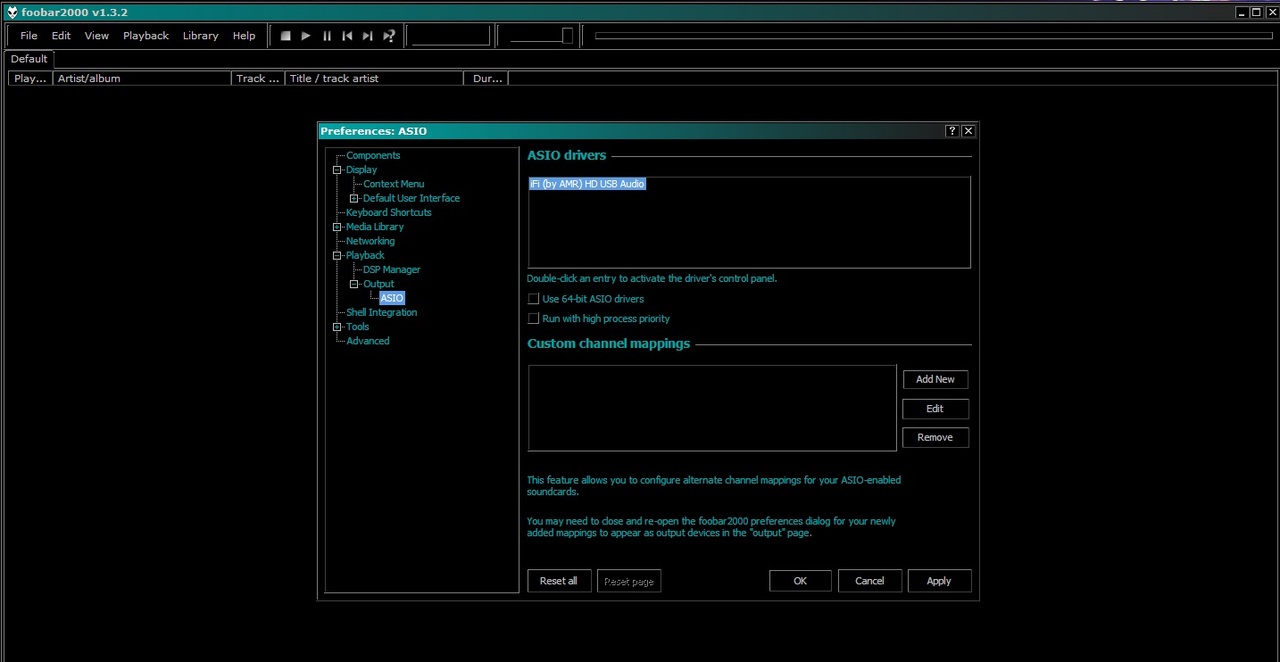Select the Display tree label

[361, 170]
